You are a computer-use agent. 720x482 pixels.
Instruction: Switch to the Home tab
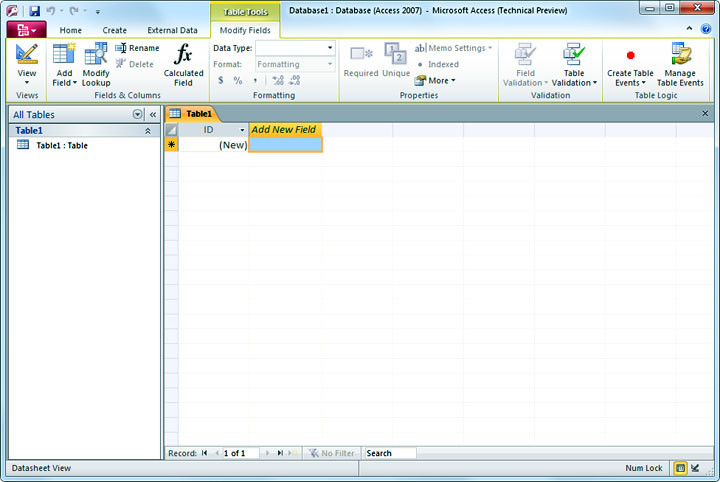click(x=70, y=30)
